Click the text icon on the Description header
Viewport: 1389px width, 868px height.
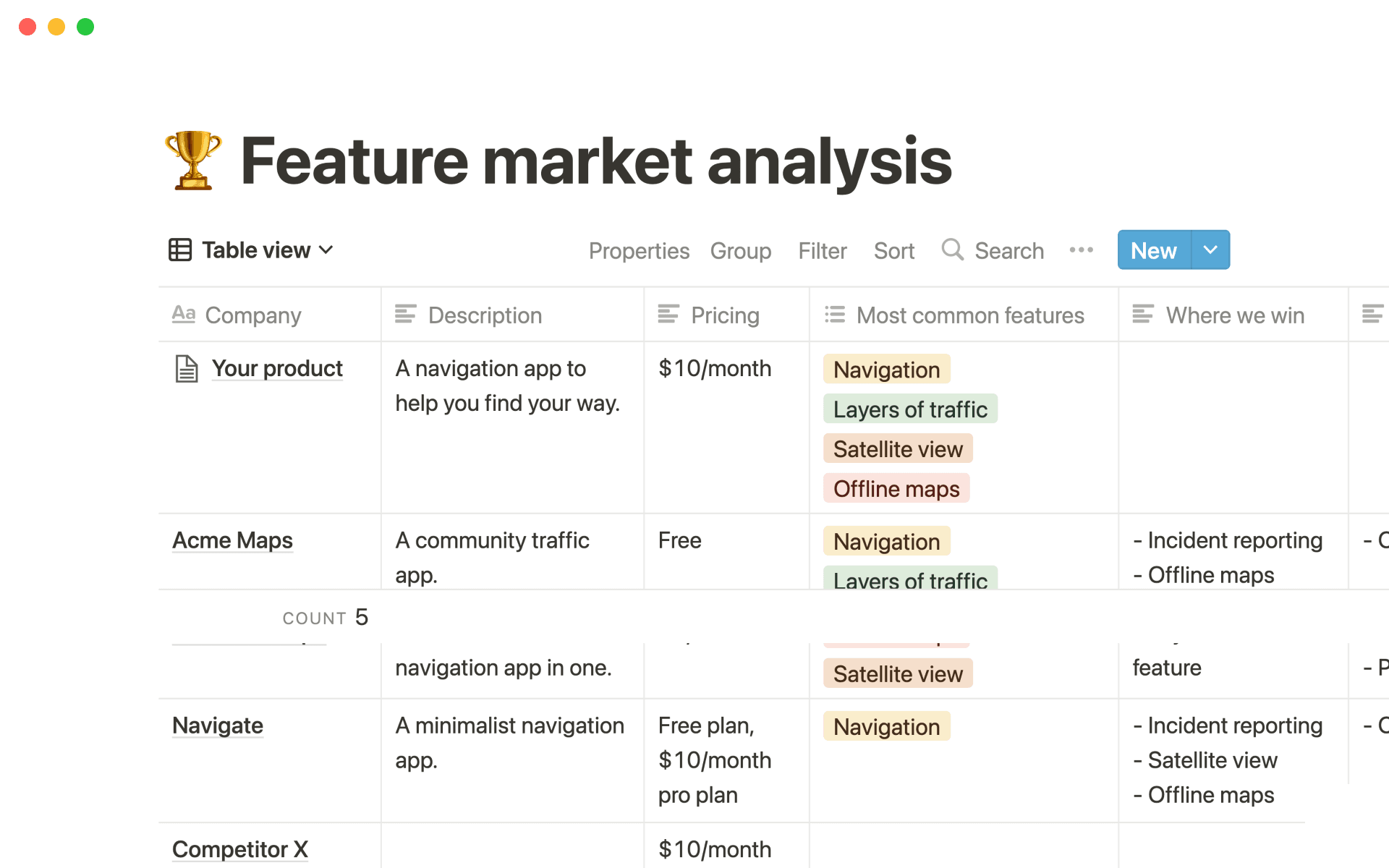coord(406,314)
